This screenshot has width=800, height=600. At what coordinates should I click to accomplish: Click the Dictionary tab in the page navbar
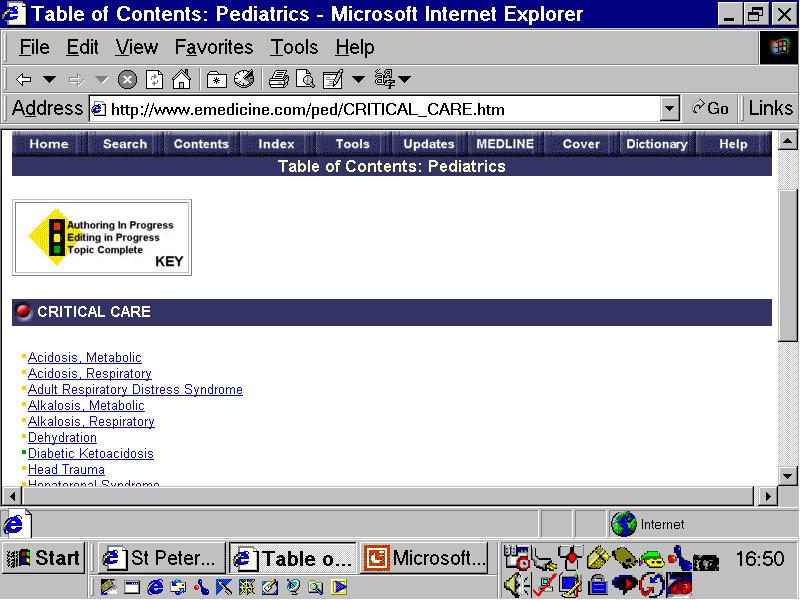pyautogui.click(x=657, y=144)
